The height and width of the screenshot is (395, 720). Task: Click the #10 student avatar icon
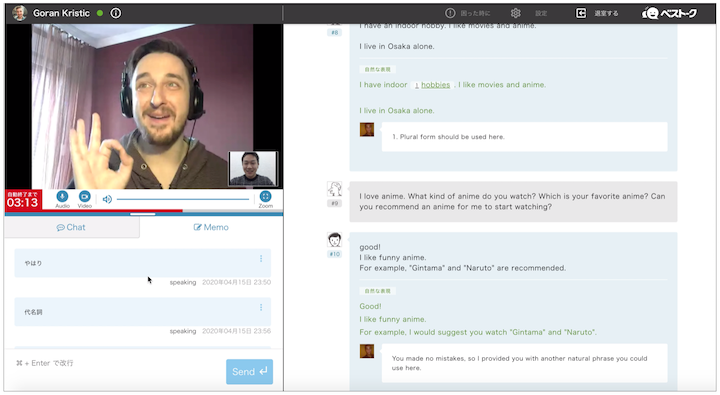[334, 239]
